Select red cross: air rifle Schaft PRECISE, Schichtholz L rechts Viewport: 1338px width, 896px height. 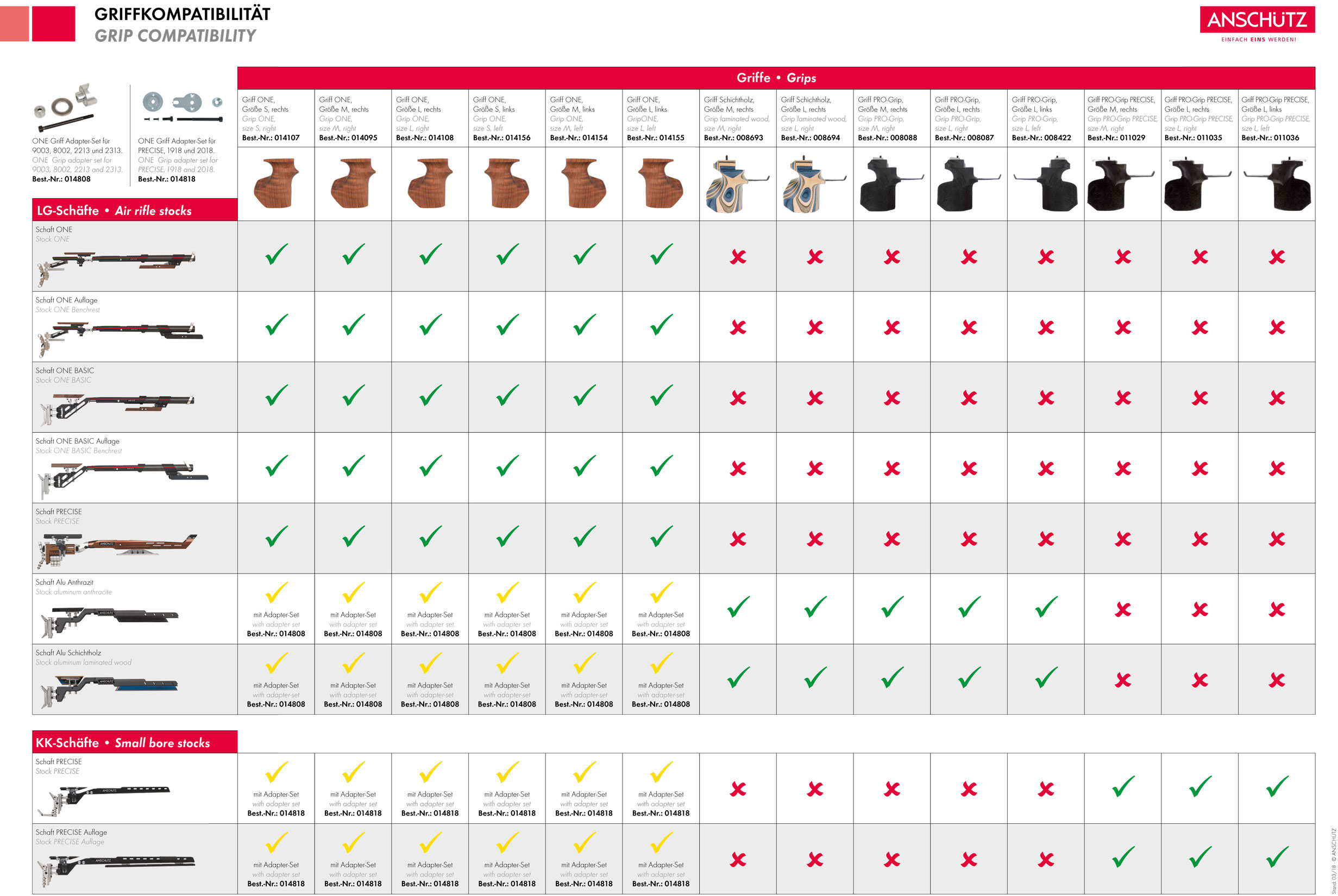point(815,539)
